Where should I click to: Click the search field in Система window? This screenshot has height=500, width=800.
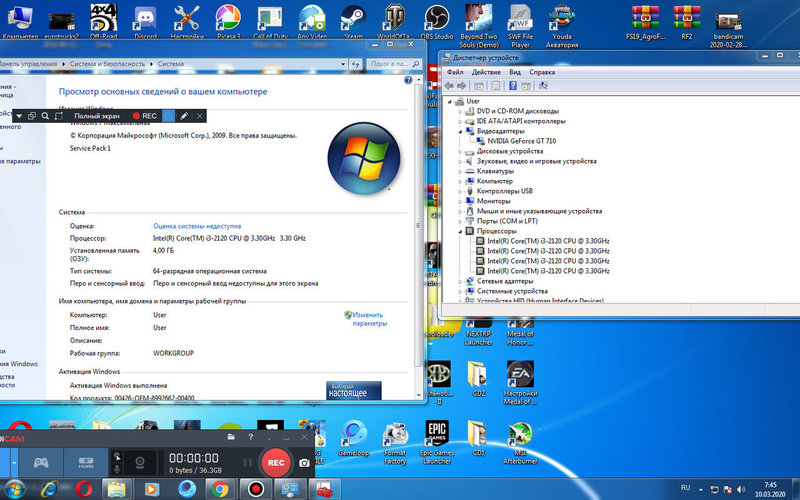(393, 64)
